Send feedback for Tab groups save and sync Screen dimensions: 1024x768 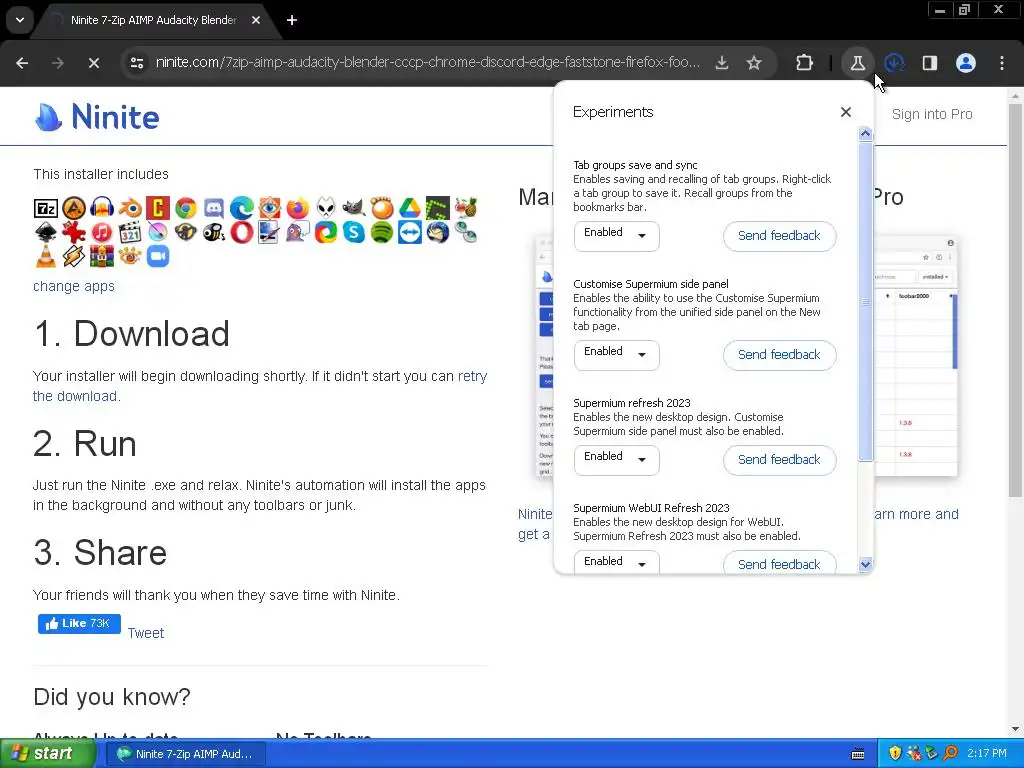point(779,236)
